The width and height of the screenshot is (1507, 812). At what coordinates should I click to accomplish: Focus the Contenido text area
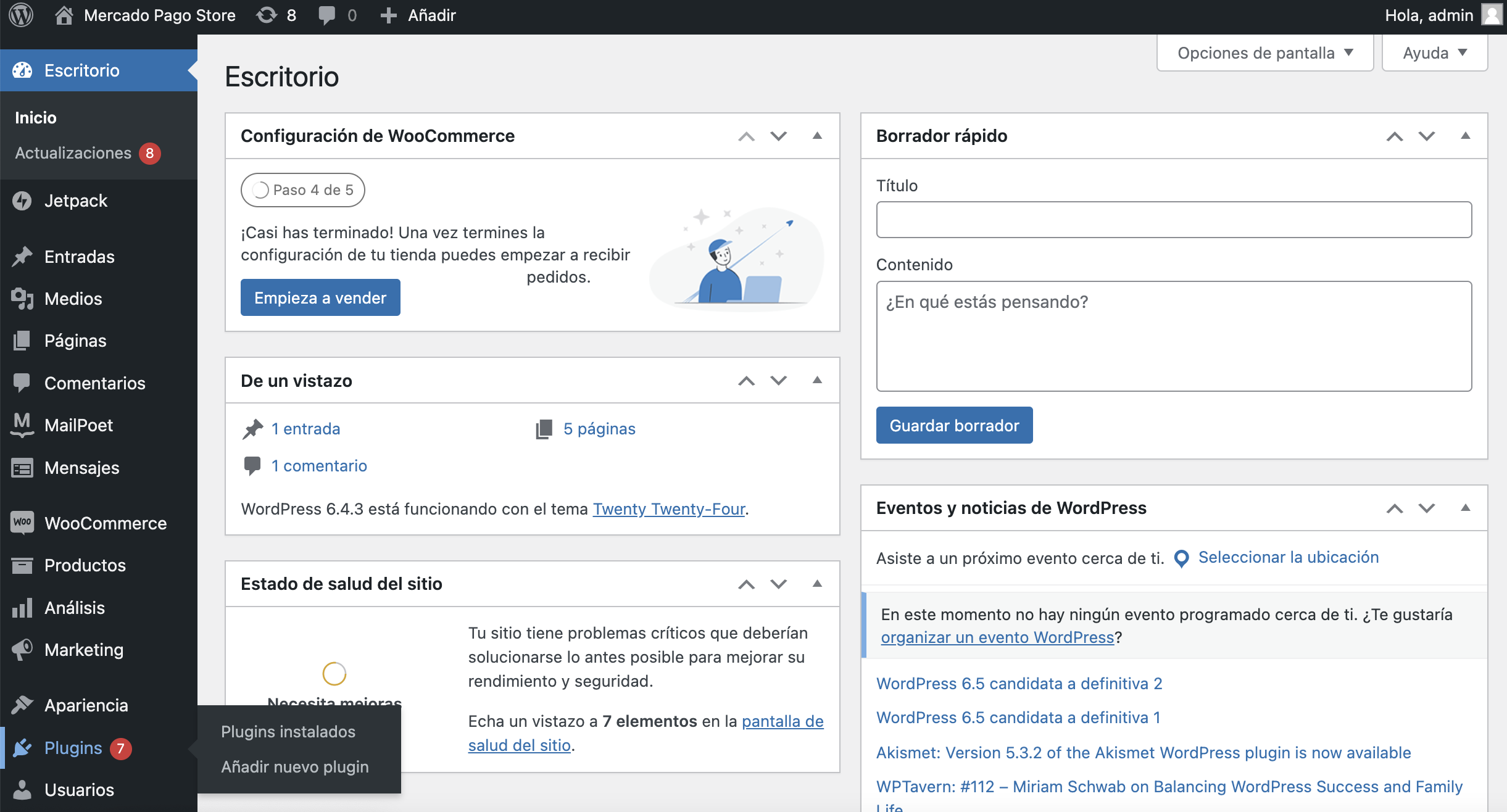1174,336
